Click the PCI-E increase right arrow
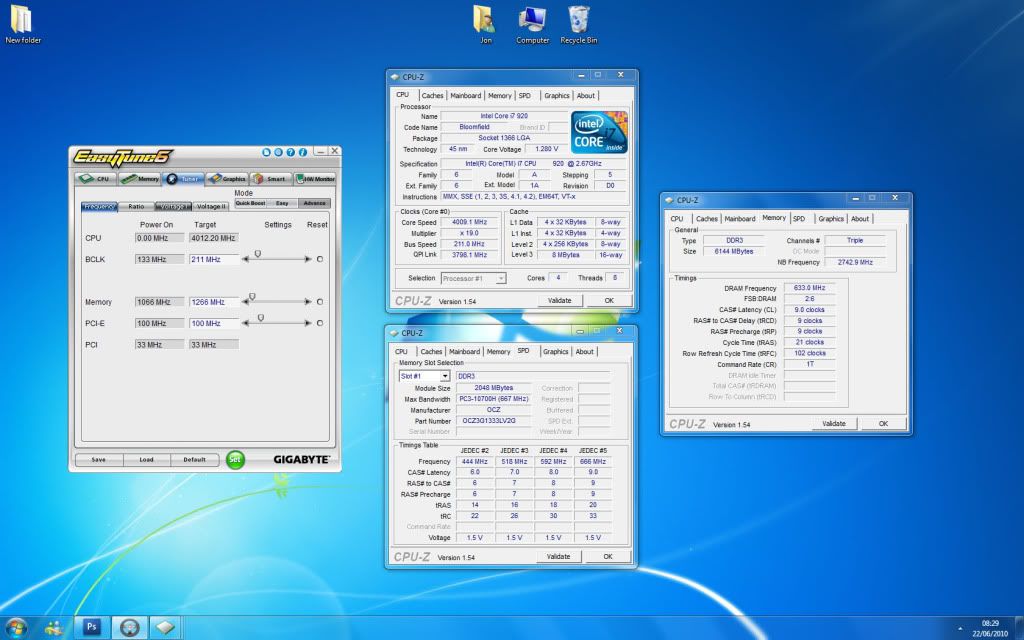1024x640 pixels. tap(308, 323)
